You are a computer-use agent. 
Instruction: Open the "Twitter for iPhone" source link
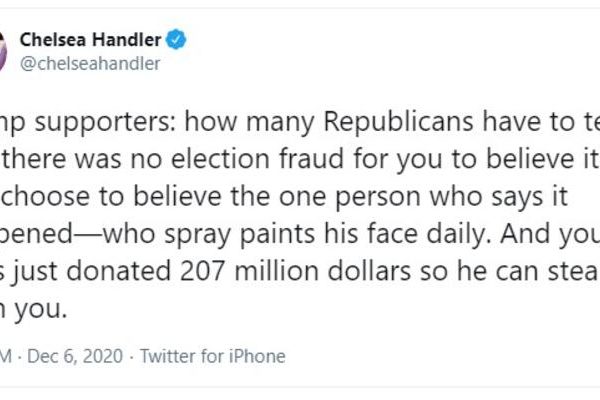coord(212,356)
